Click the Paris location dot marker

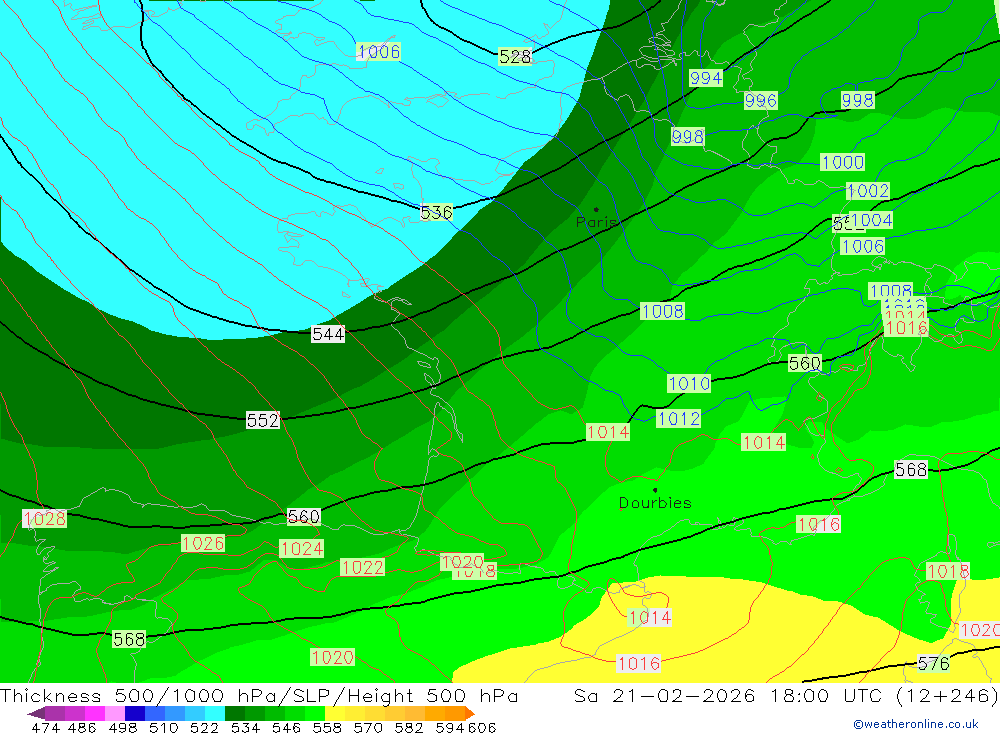click(596, 209)
